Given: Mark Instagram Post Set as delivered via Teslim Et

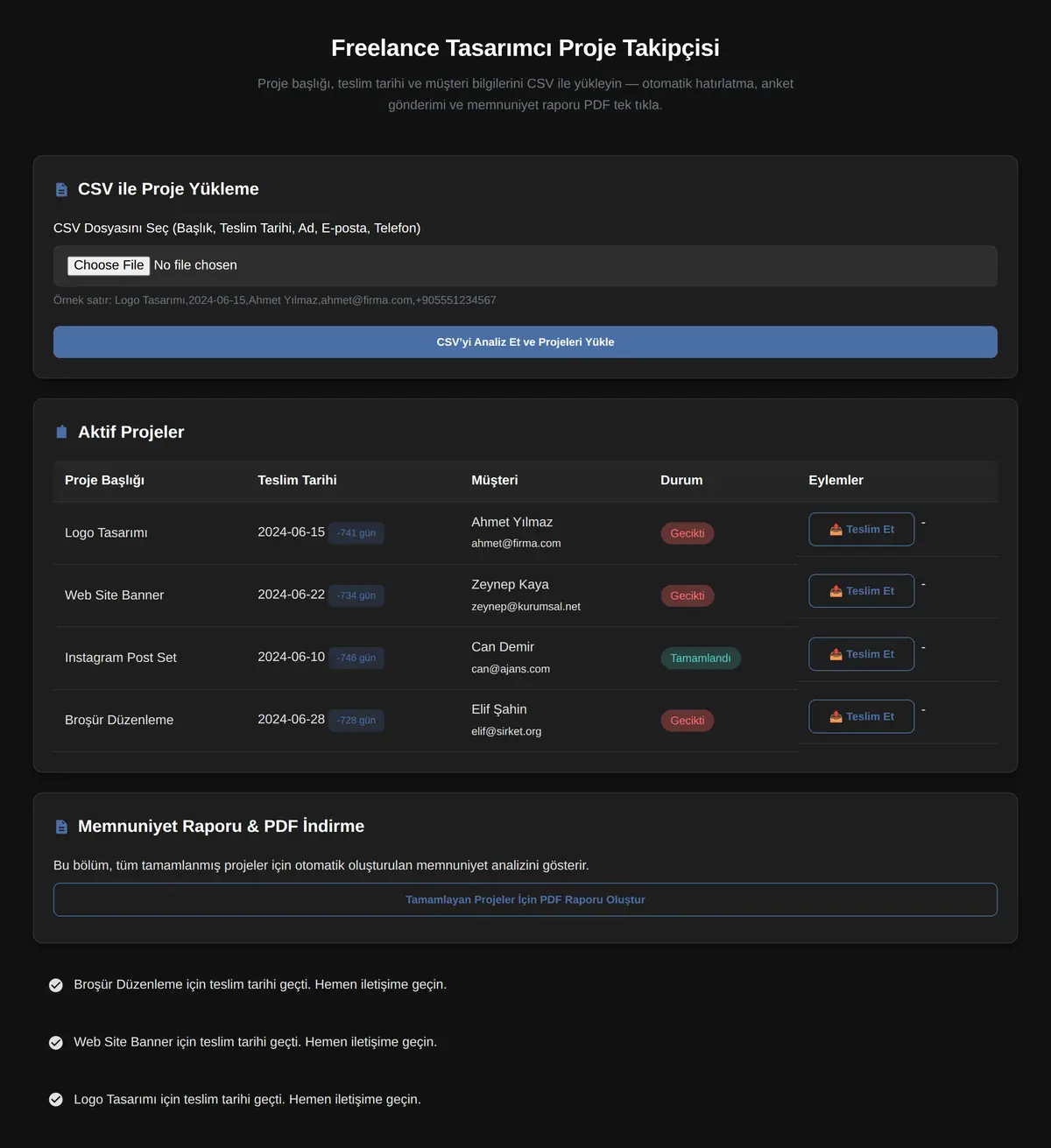Looking at the screenshot, I should click(861, 654).
